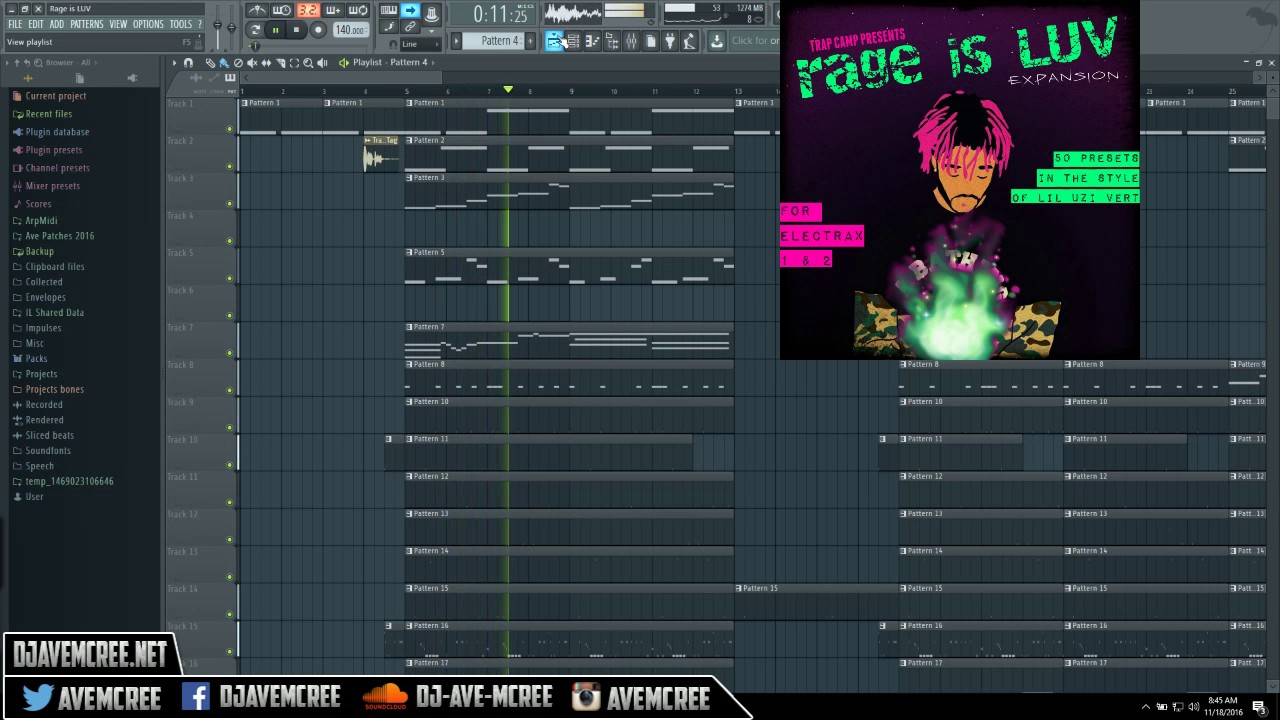This screenshot has width=1280, height=720.
Task: Open the Mixer from the shortcut toolbar
Action: [x=631, y=41]
